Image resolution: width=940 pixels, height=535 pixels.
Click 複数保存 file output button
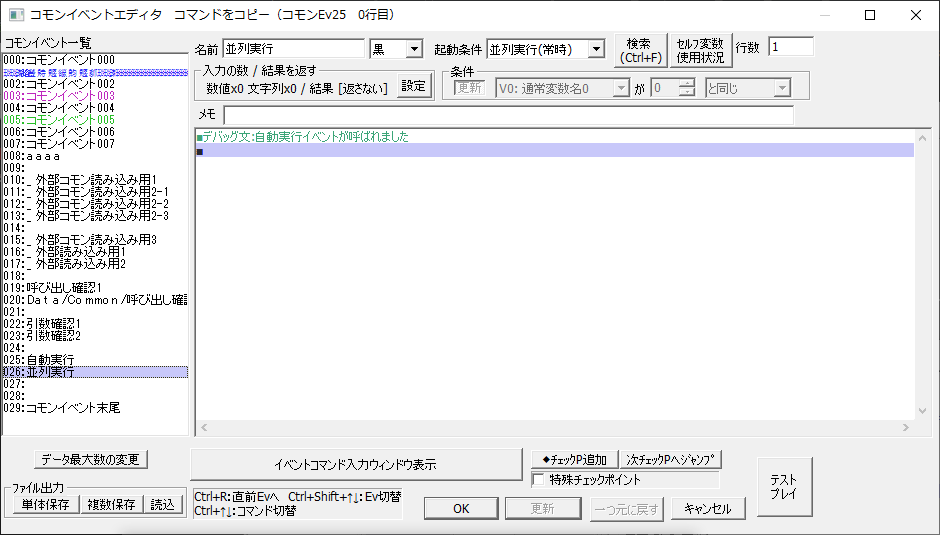[x=112, y=504]
